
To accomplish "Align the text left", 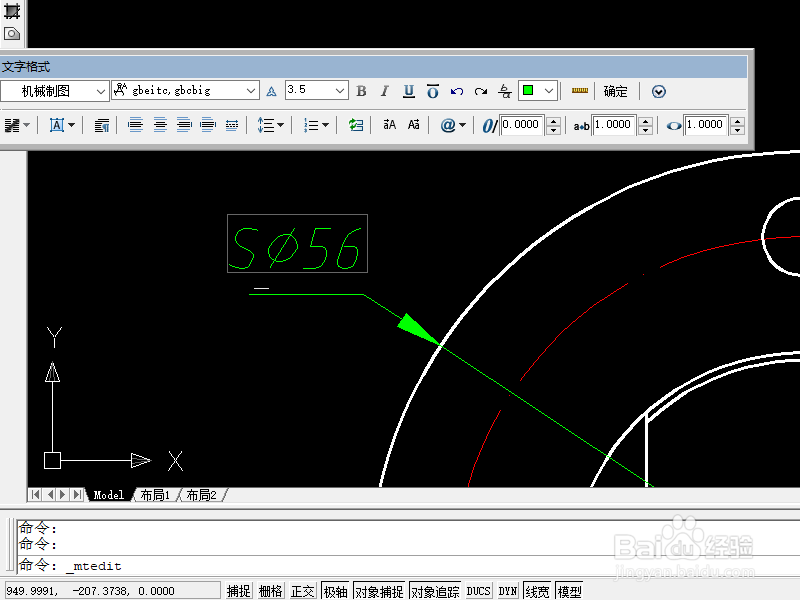I will 135,125.
